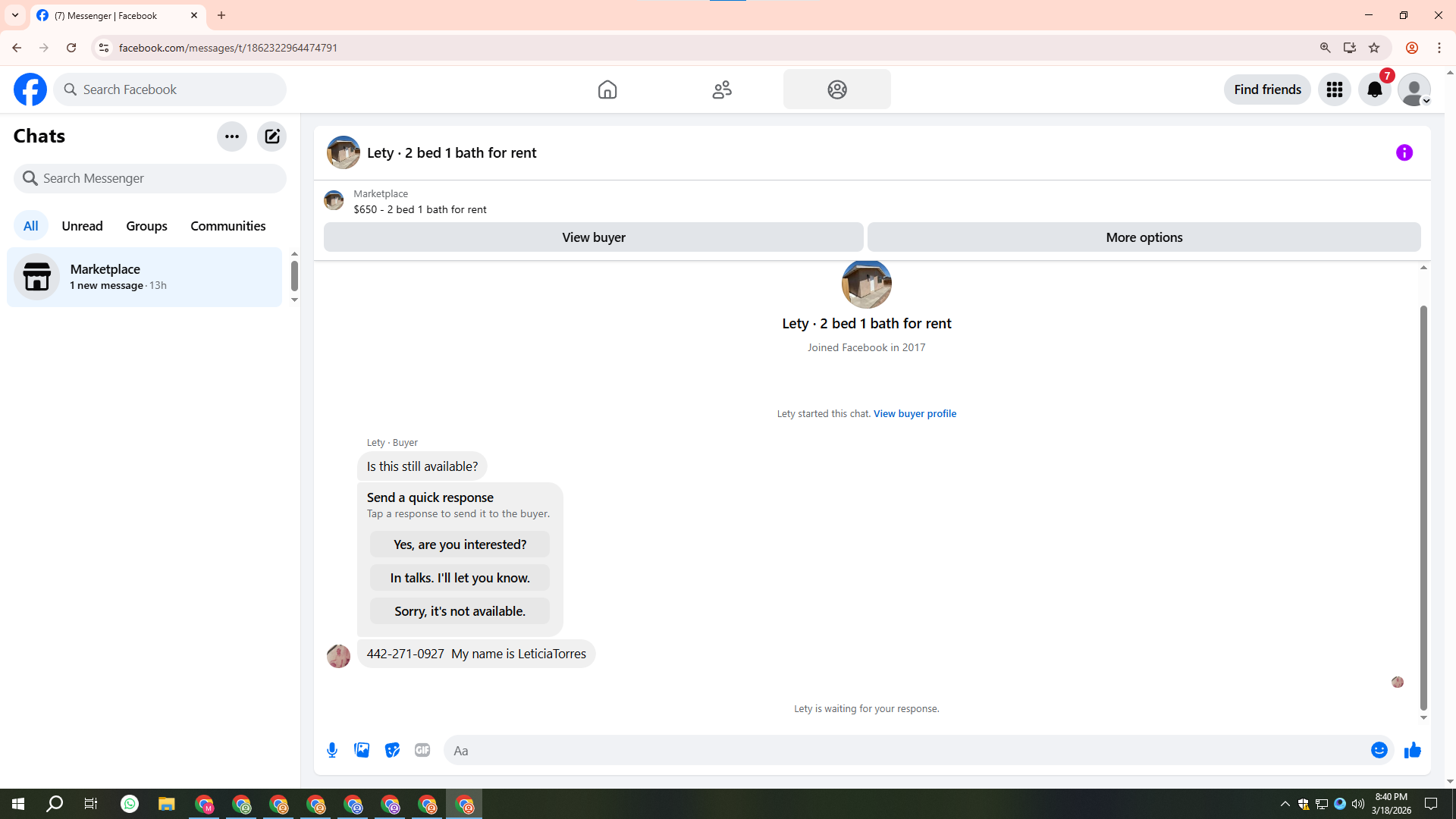Click the conversation scrollbar
This screenshot has width=1456, height=819.
pos(1423,508)
